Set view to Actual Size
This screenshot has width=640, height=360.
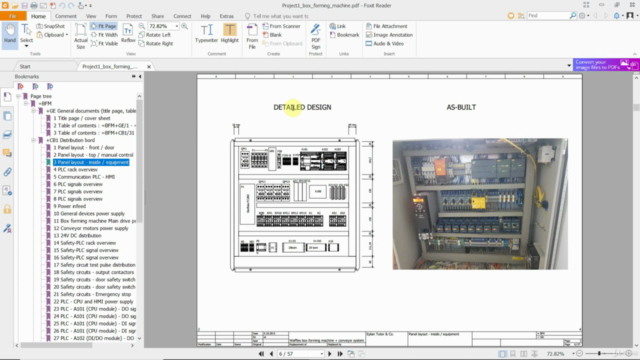point(80,37)
